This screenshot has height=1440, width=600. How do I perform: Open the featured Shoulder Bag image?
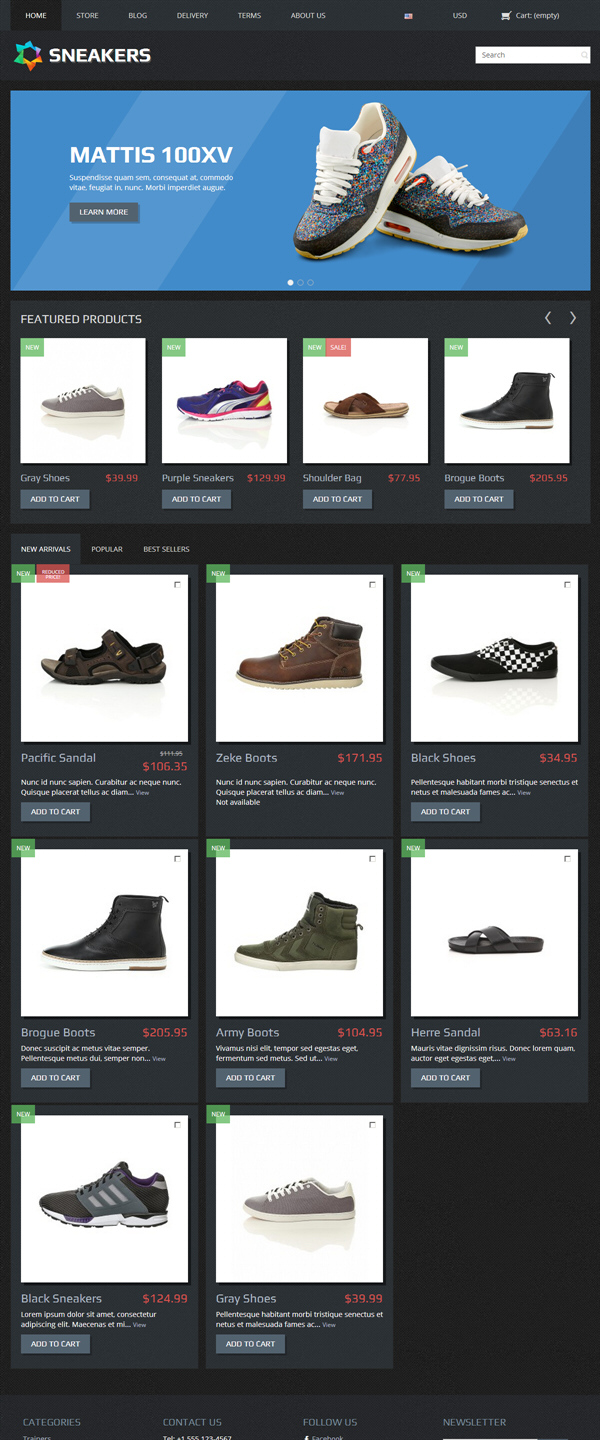366,401
